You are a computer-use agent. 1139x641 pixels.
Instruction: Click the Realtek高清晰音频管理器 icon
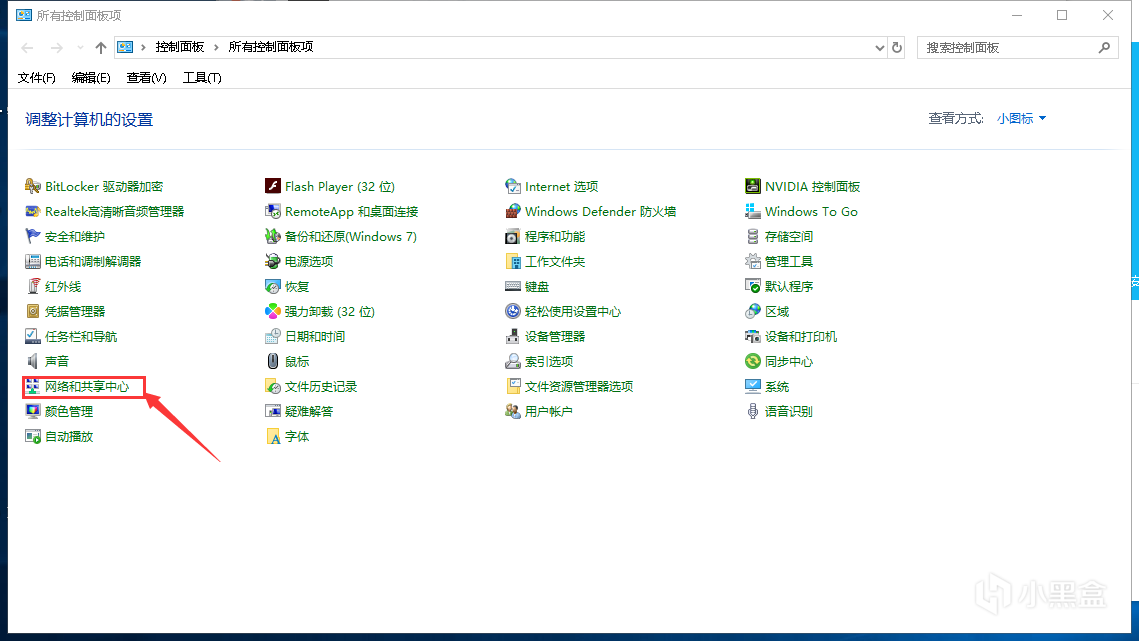[x=33, y=212]
